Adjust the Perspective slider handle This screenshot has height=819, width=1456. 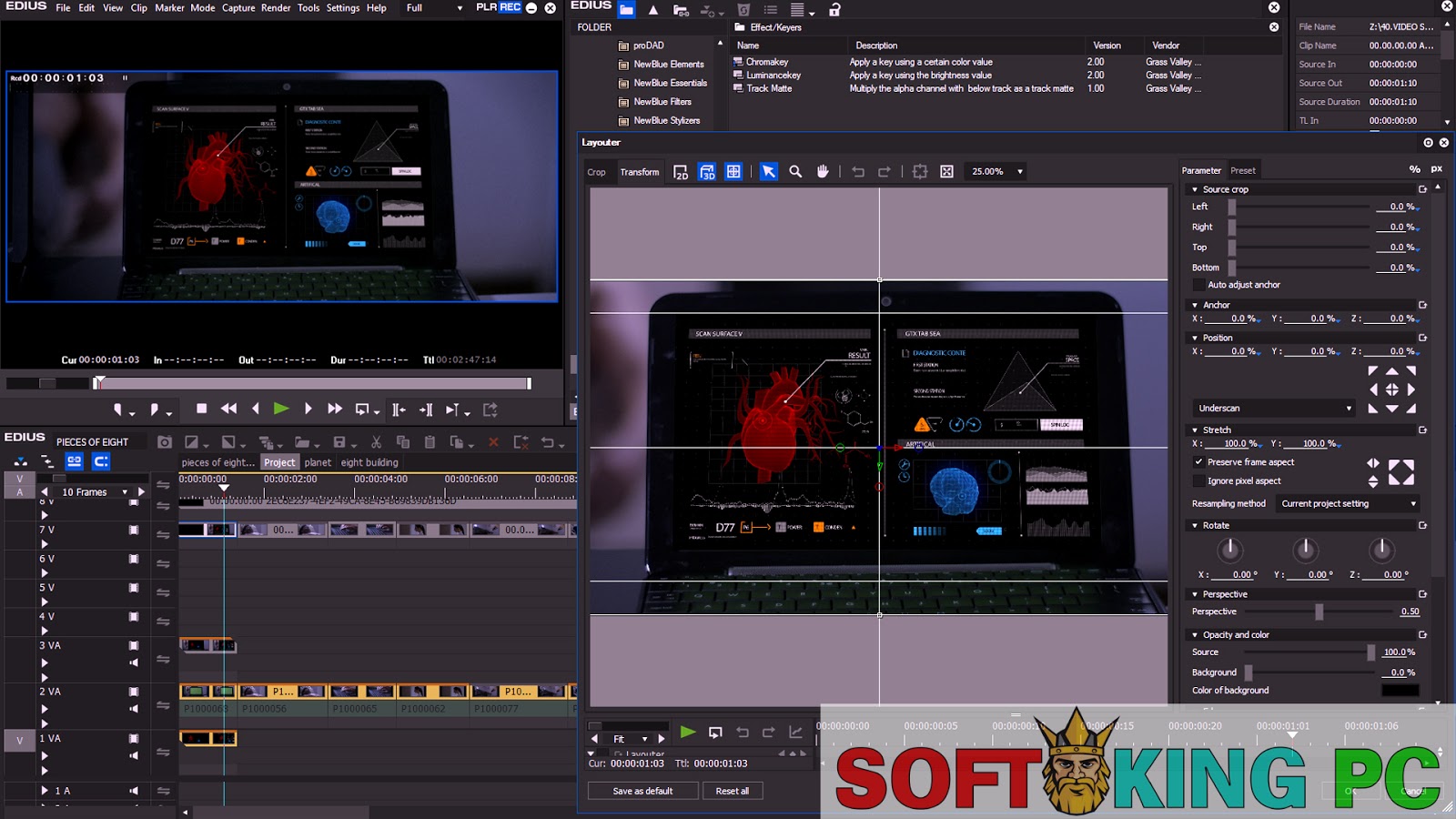click(1319, 612)
